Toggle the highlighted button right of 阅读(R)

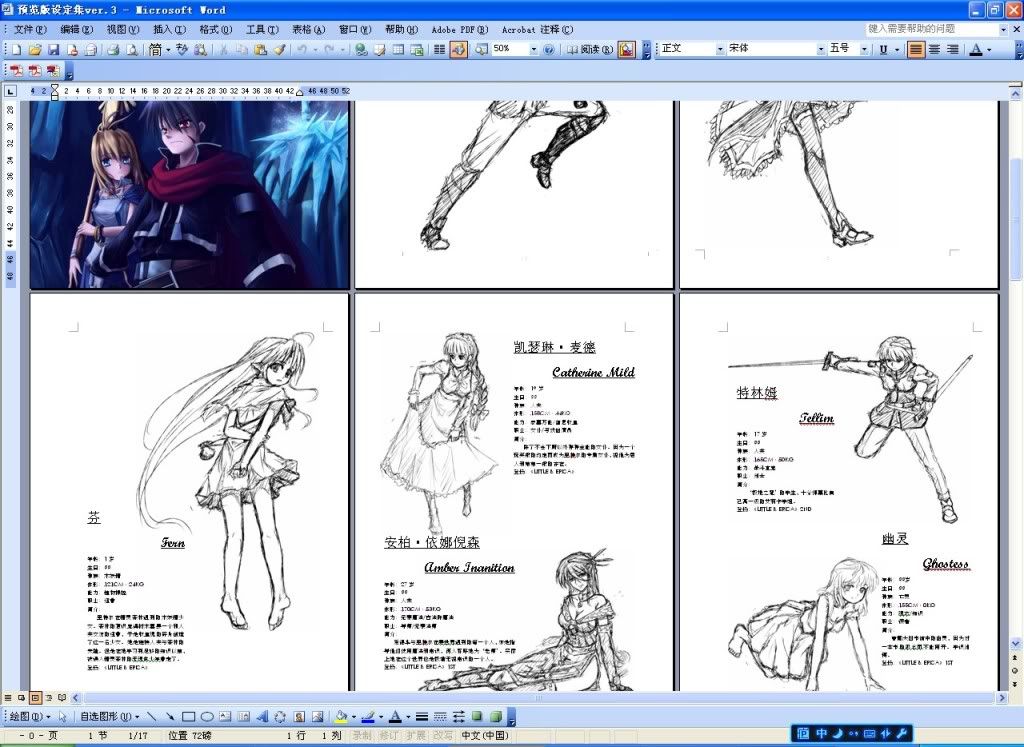pyautogui.click(x=626, y=50)
